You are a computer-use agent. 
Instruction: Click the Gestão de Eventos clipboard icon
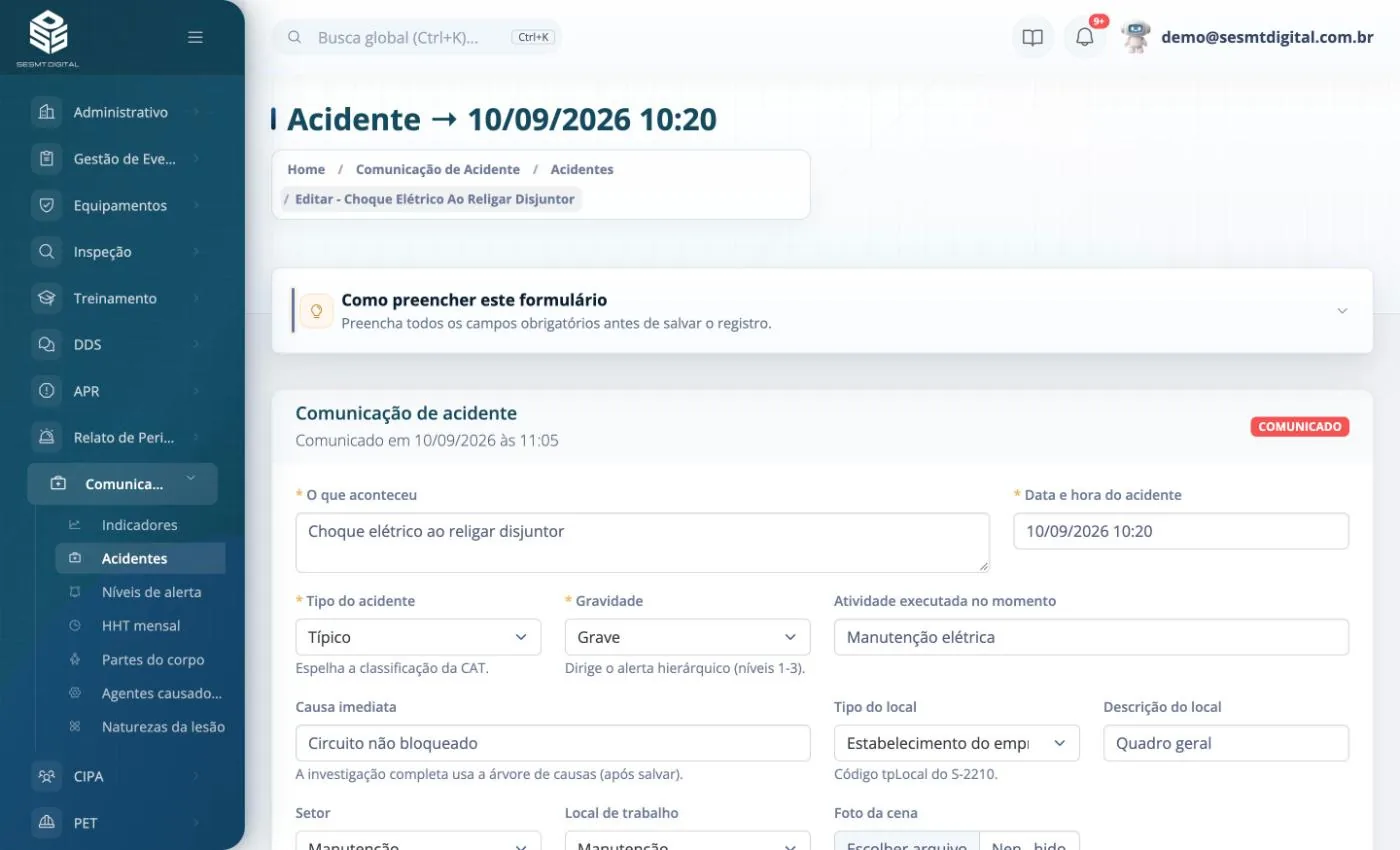(46, 158)
